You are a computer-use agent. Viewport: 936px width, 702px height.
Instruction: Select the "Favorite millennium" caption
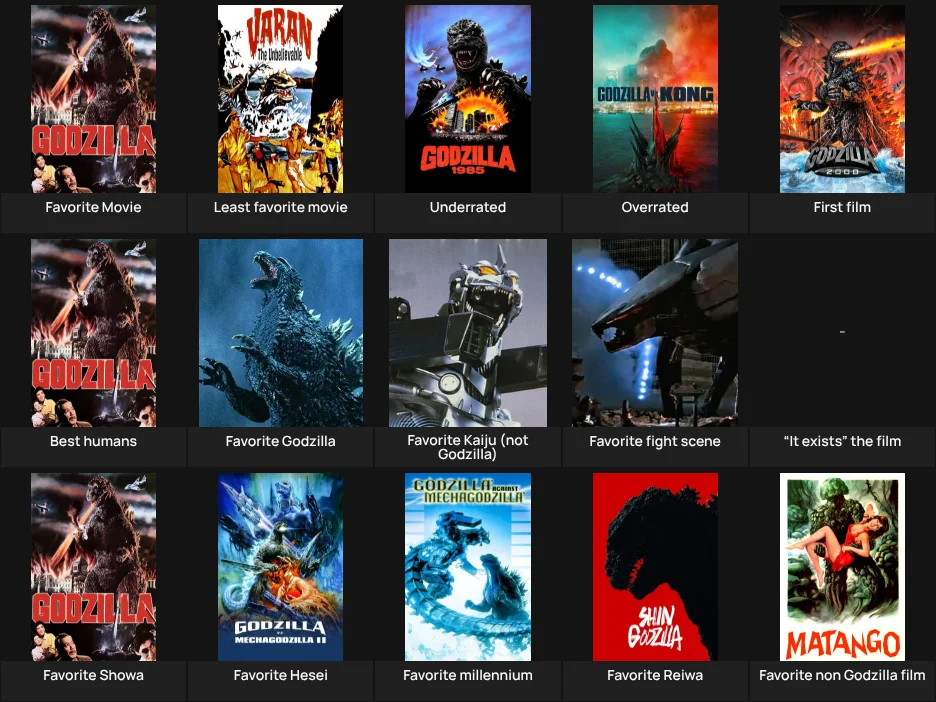click(x=468, y=675)
